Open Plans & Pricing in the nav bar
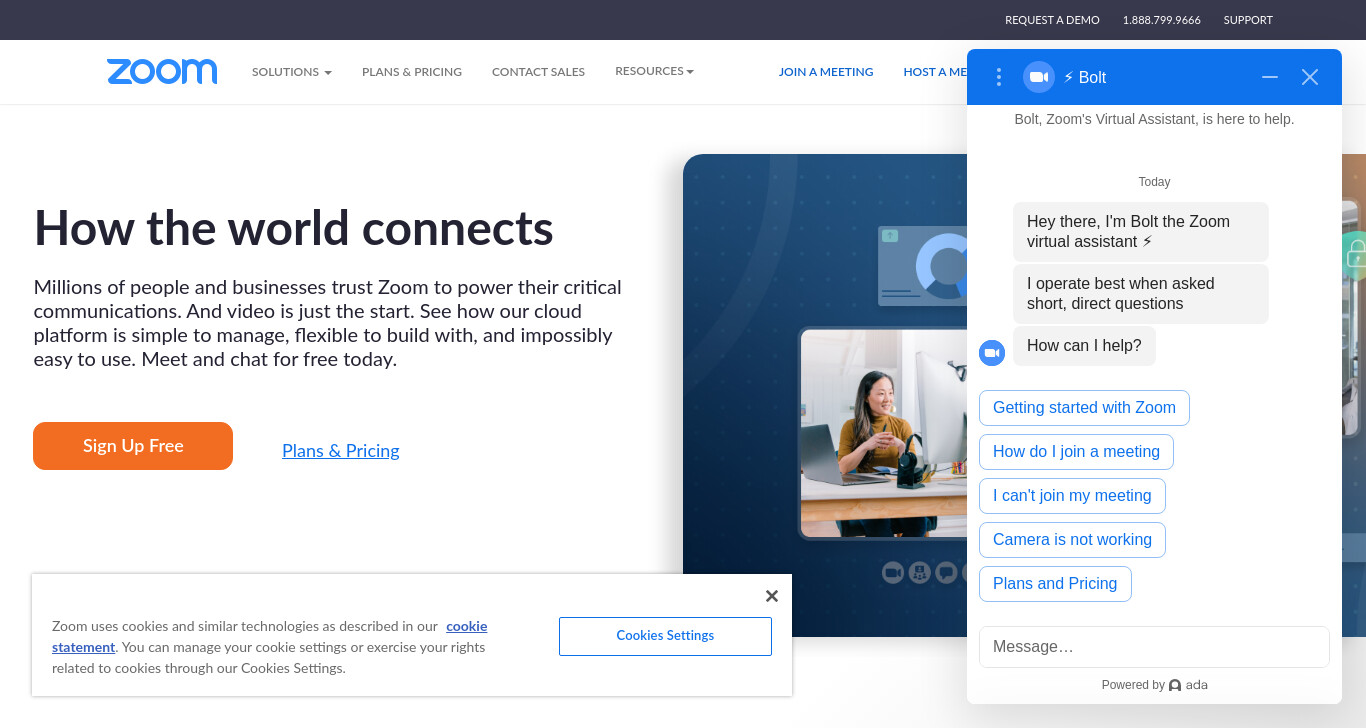1366x728 pixels. pyautogui.click(x=412, y=72)
